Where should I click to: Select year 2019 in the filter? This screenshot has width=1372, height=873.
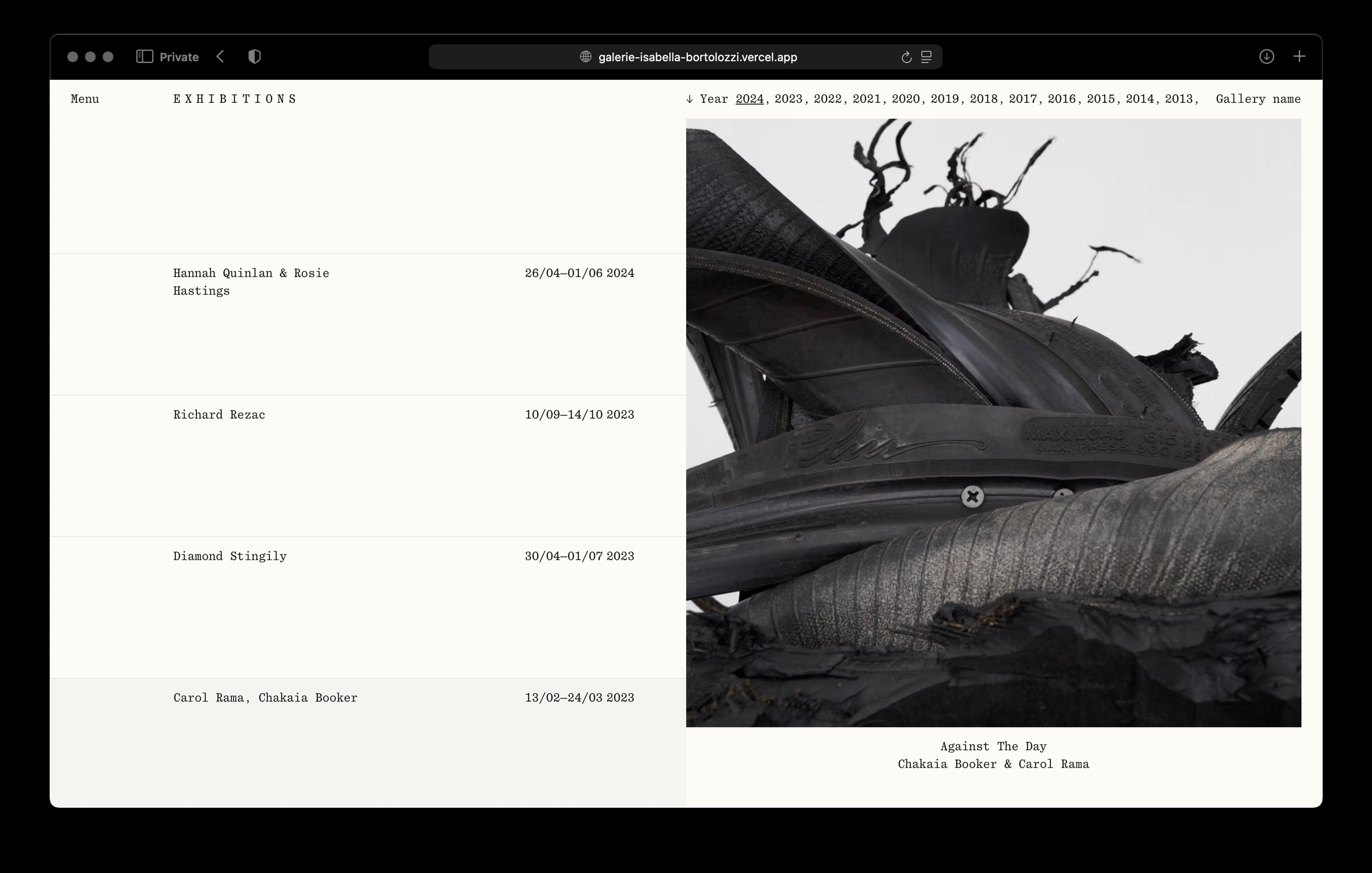pyautogui.click(x=944, y=99)
